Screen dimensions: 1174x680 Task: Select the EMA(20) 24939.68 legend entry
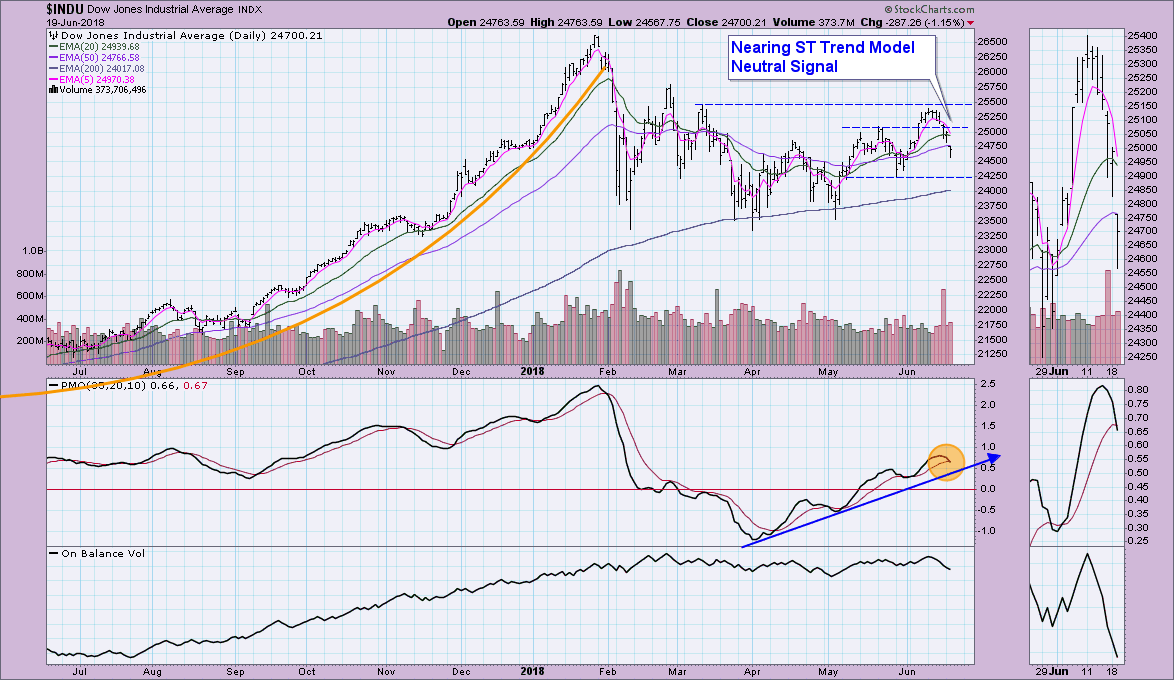click(99, 46)
